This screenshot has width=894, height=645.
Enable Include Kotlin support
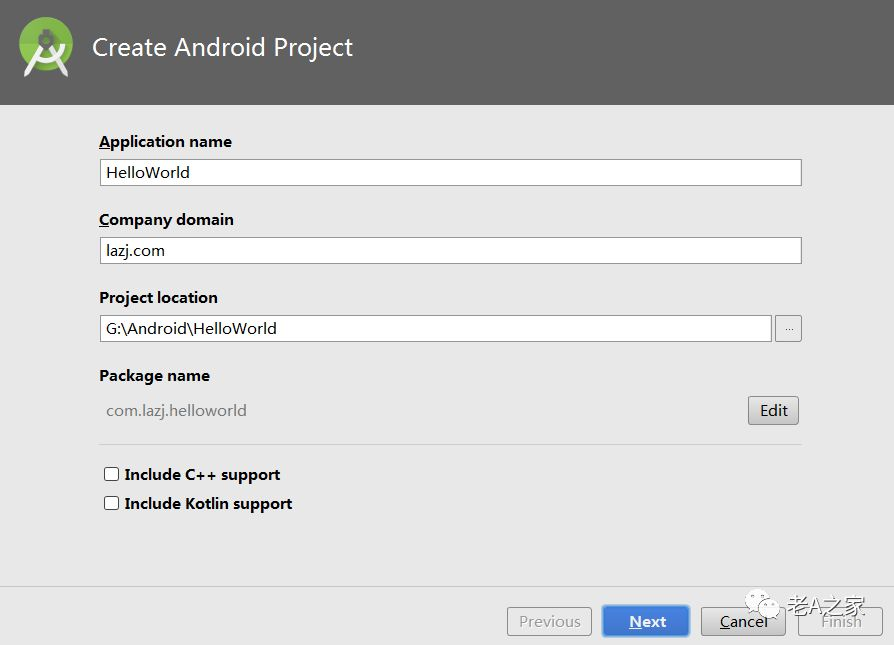click(x=111, y=502)
